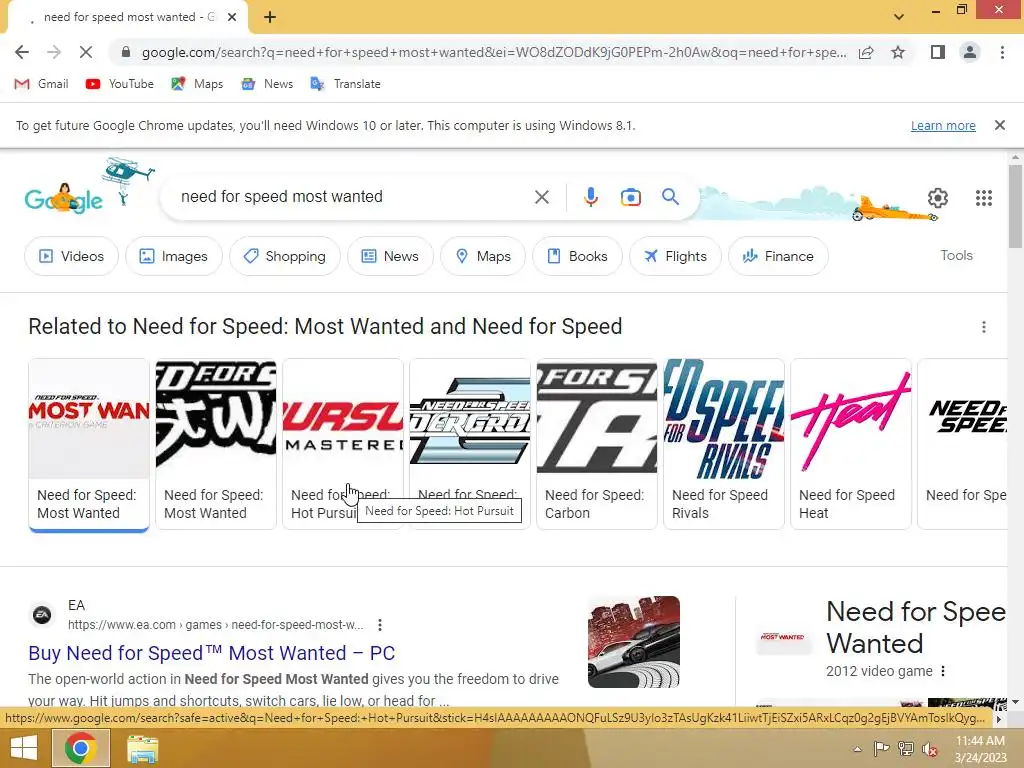
Task: Select the black graffiti Most Wanted card
Action: coord(216,444)
